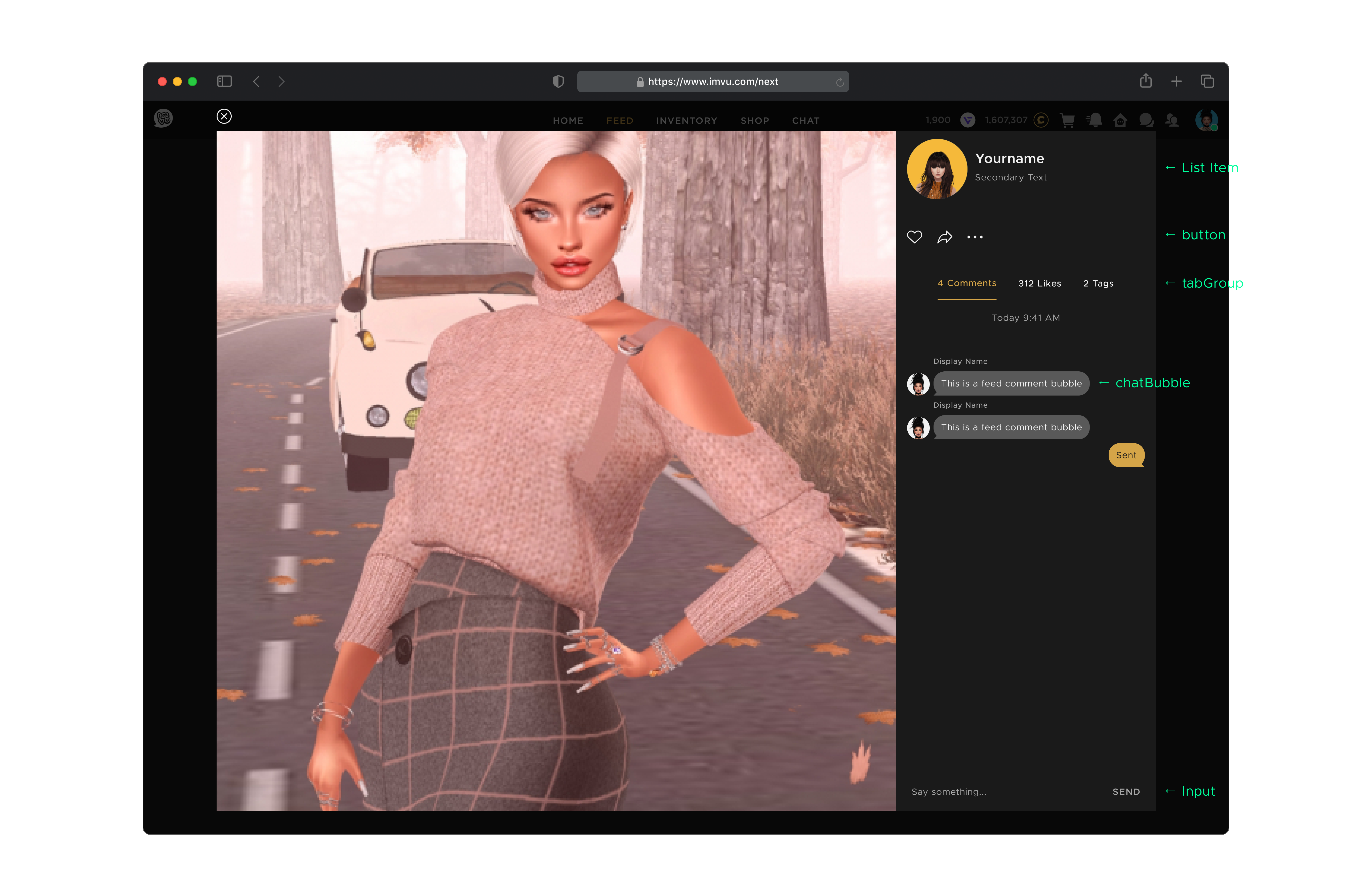The image size is (1372, 896).
Task: Switch to the 312 Likes tab
Action: [1039, 284]
